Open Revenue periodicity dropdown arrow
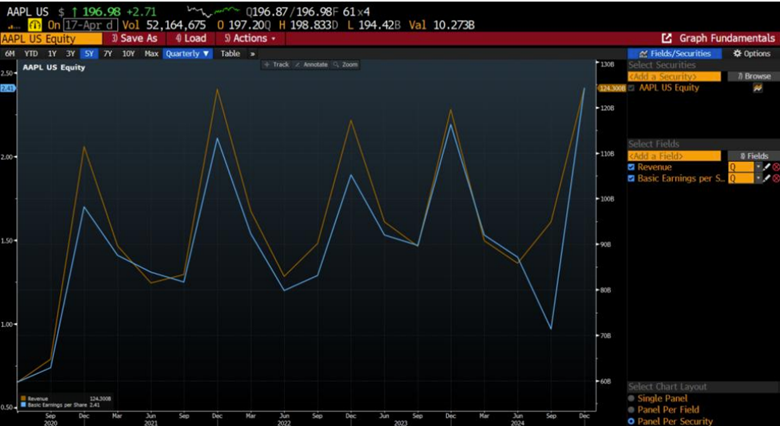The image size is (780, 426). tap(759, 167)
